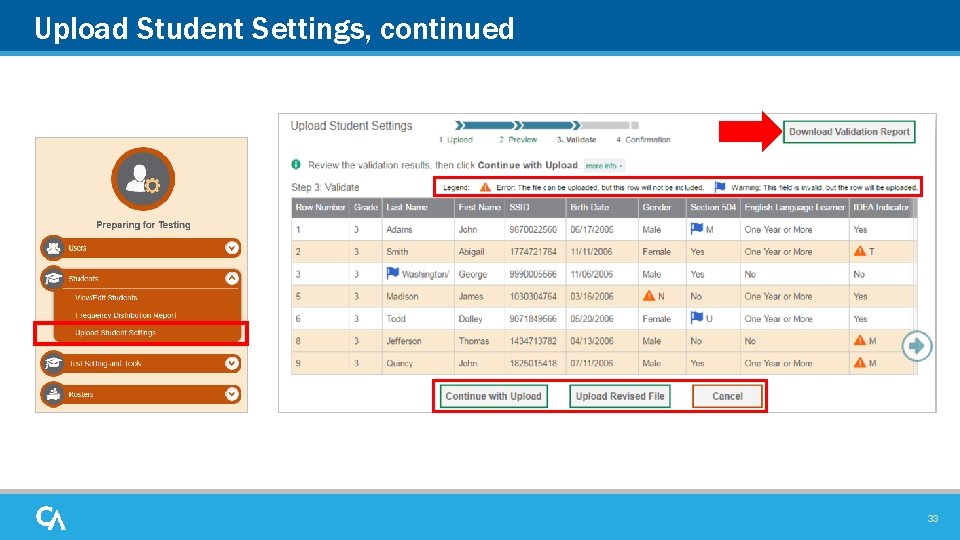Click the upload progress bar
960x540 pixels.
(x=547, y=126)
